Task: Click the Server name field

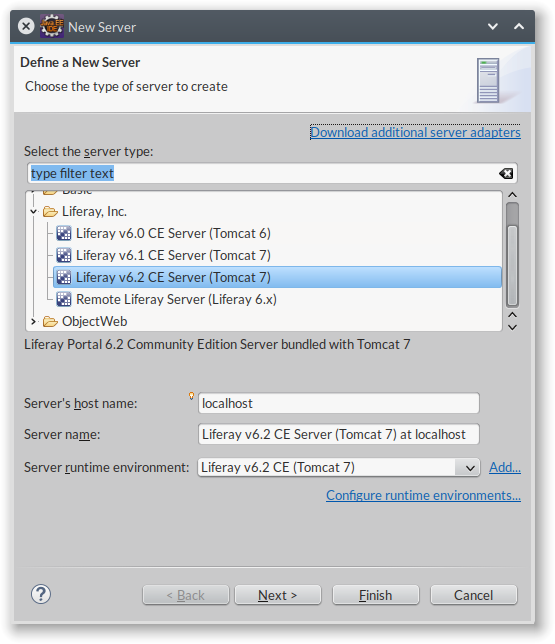Action: tap(339, 434)
